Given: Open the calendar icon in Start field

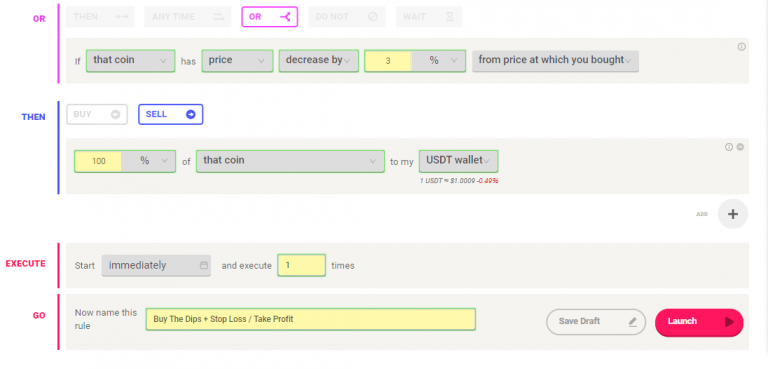Looking at the screenshot, I should (204, 266).
